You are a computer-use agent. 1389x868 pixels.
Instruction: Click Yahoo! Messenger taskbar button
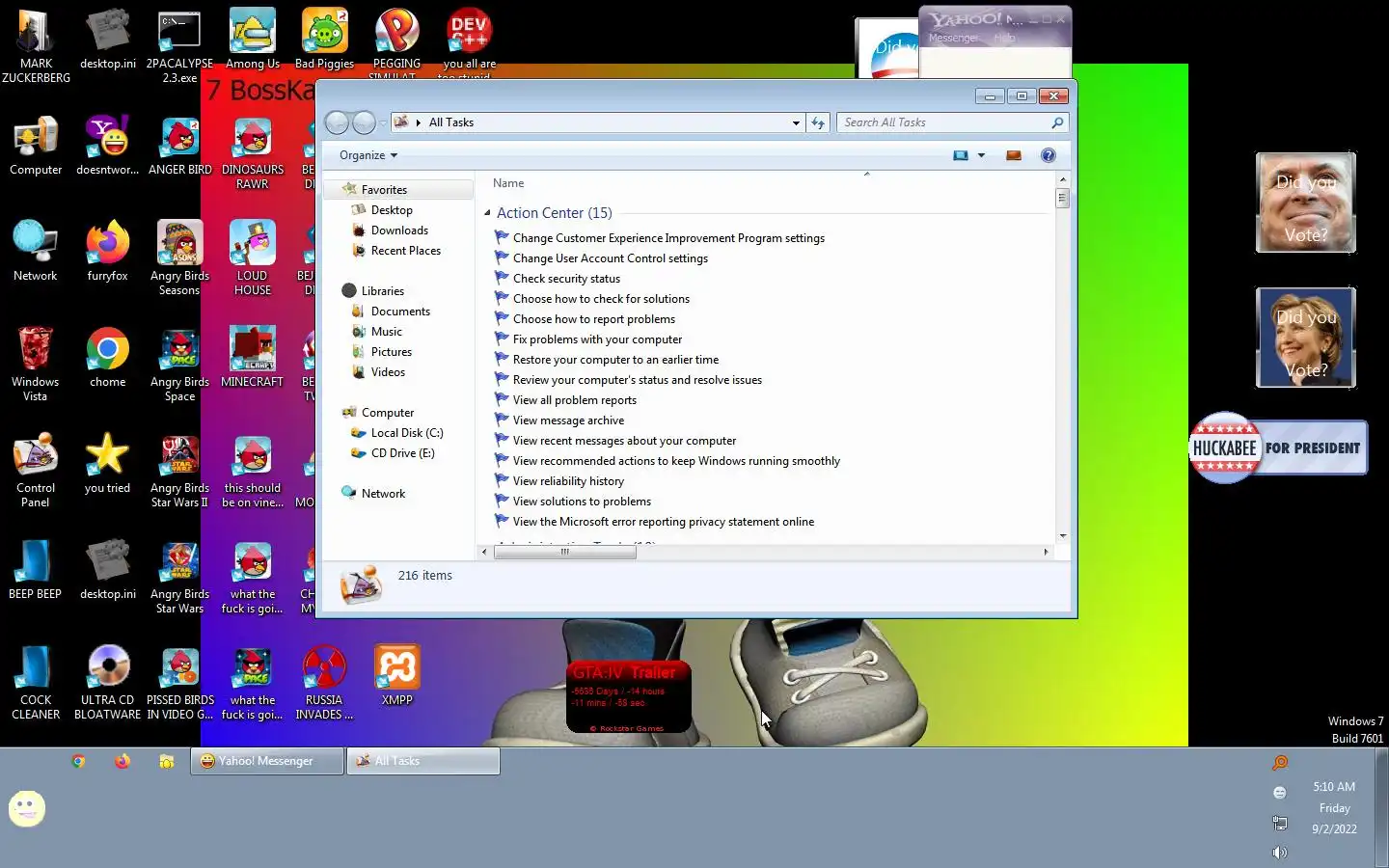tap(267, 761)
